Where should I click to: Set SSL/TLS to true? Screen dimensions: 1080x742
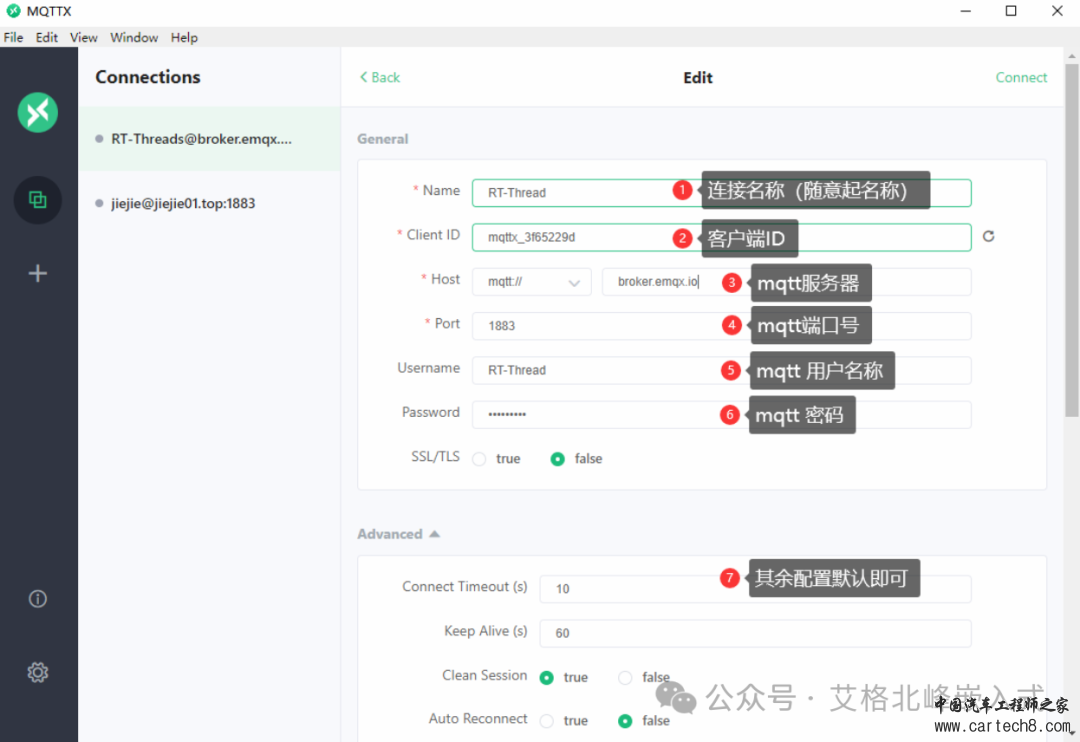[479, 459]
